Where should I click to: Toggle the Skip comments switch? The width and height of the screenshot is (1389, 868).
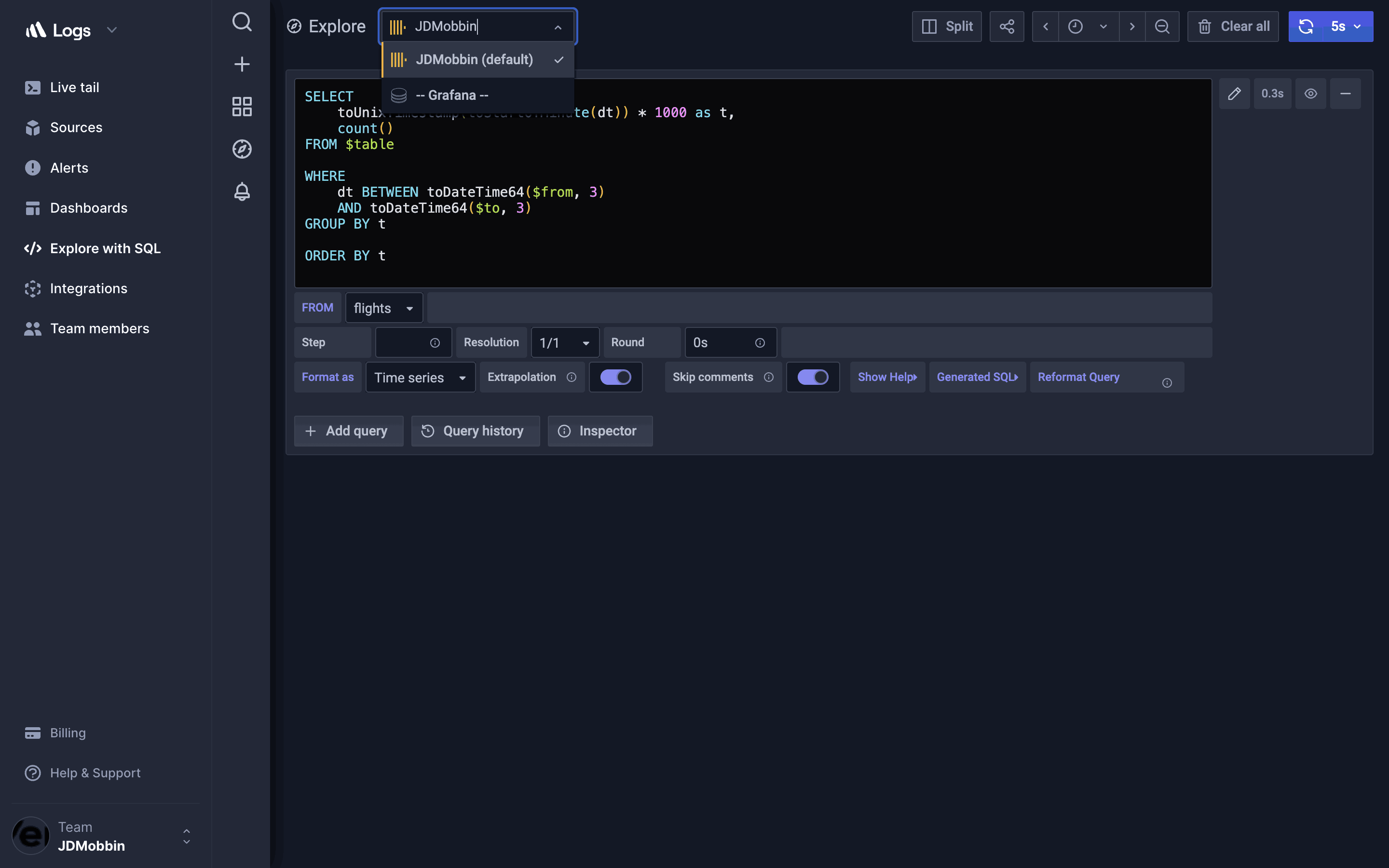click(812, 377)
